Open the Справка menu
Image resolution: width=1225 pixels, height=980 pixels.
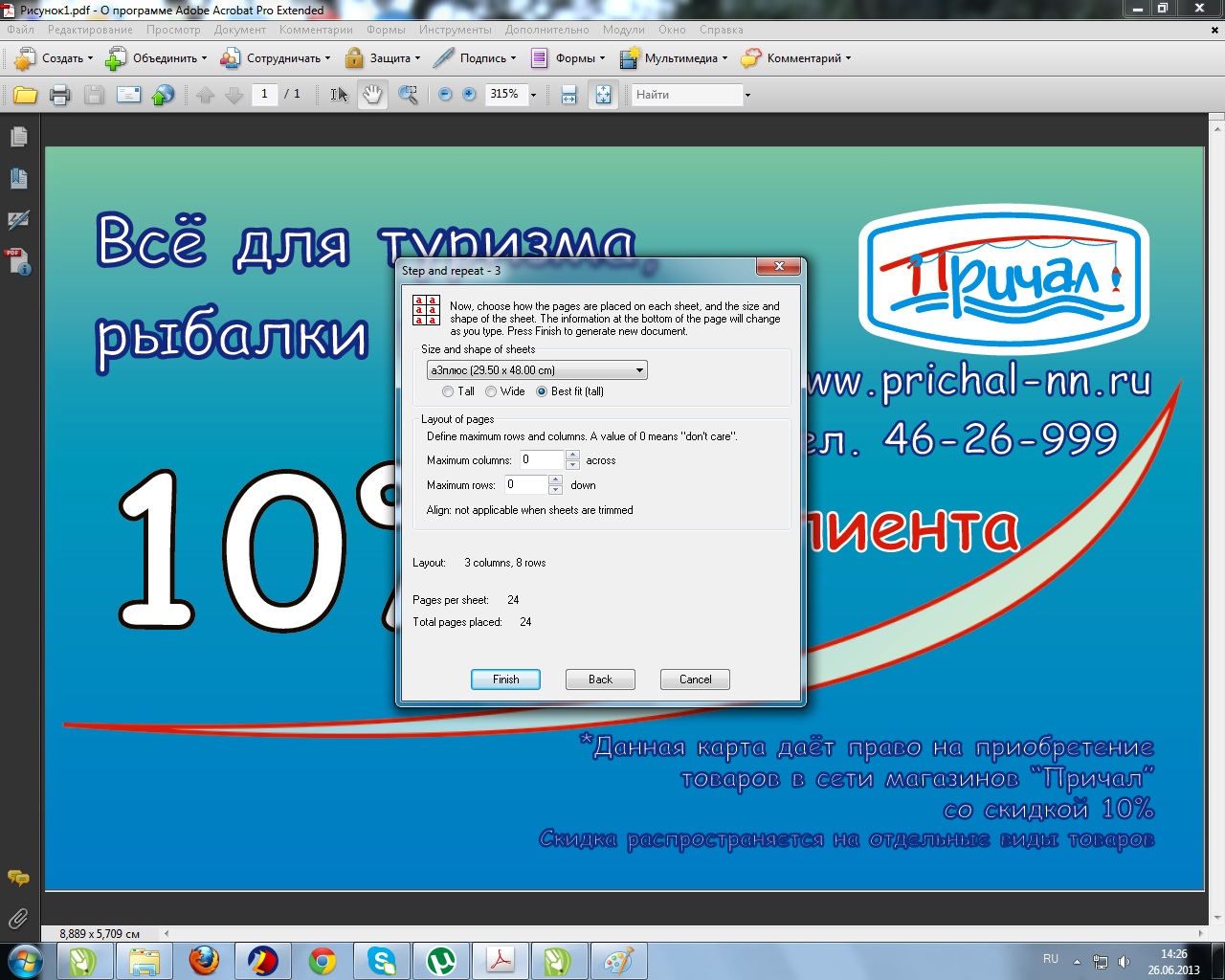click(x=721, y=30)
